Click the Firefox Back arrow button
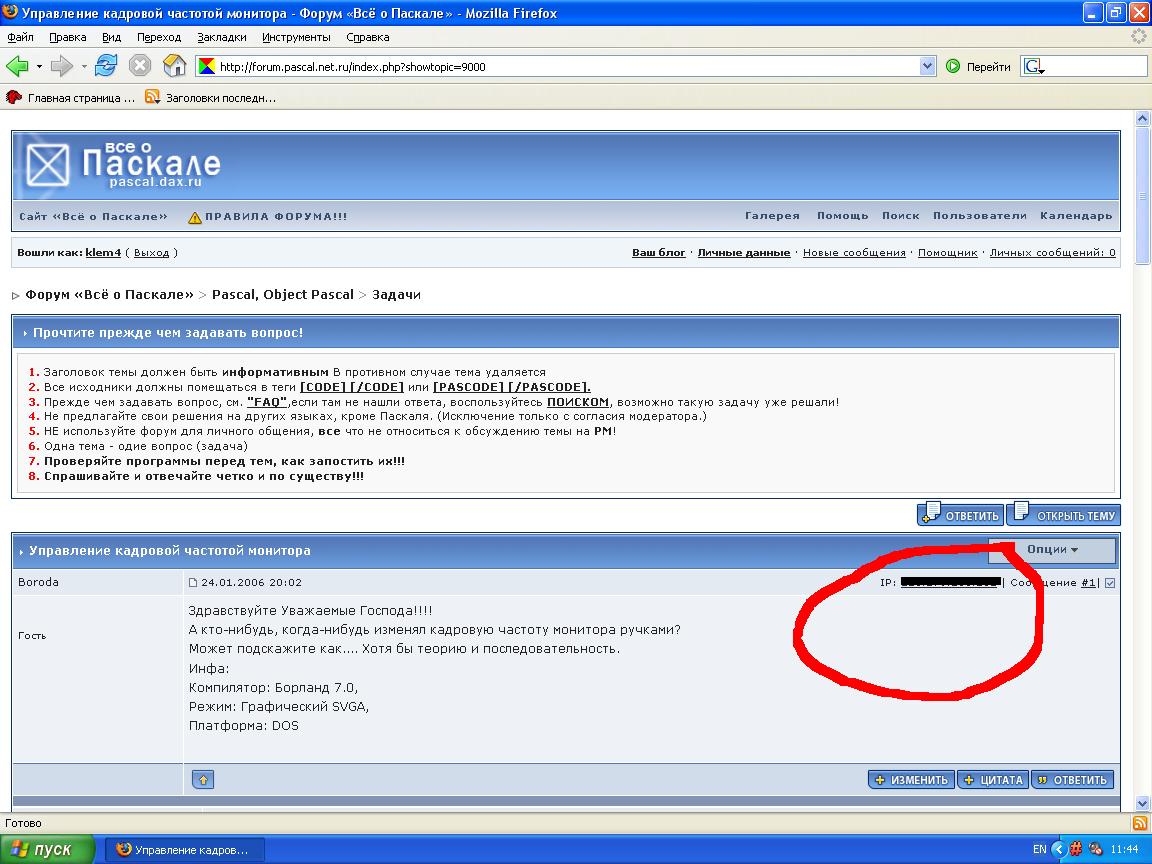The image size is (1152, 864). tap(17, 66)
